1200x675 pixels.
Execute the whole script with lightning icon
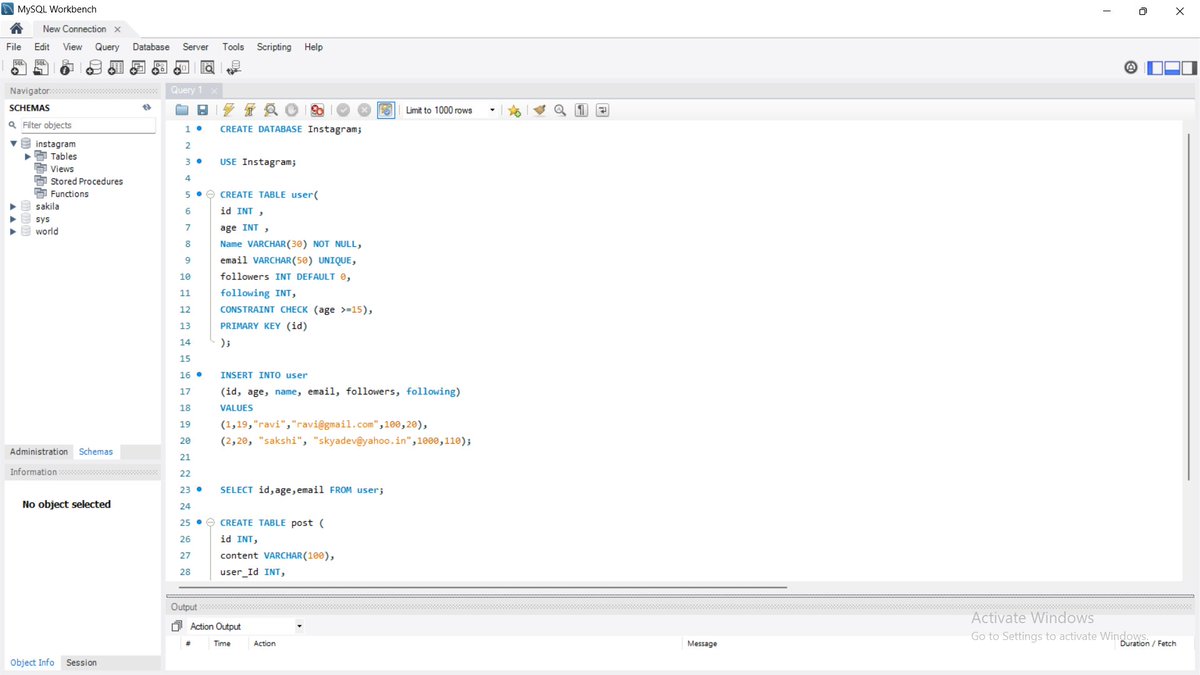(x=229, y=110)
